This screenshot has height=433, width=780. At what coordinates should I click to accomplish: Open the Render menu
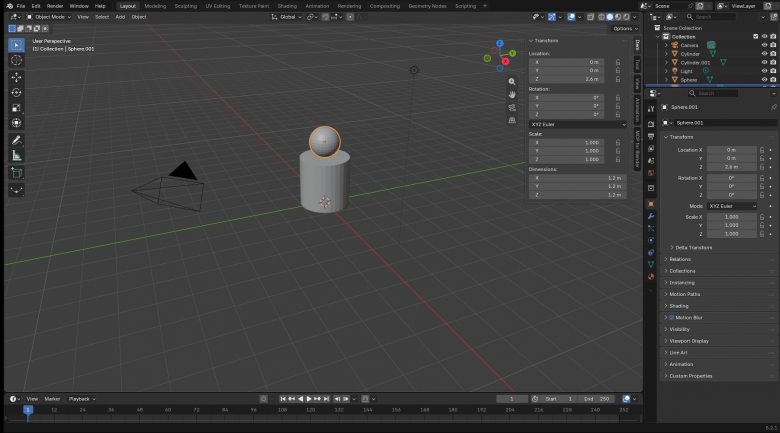pos(55,6)
